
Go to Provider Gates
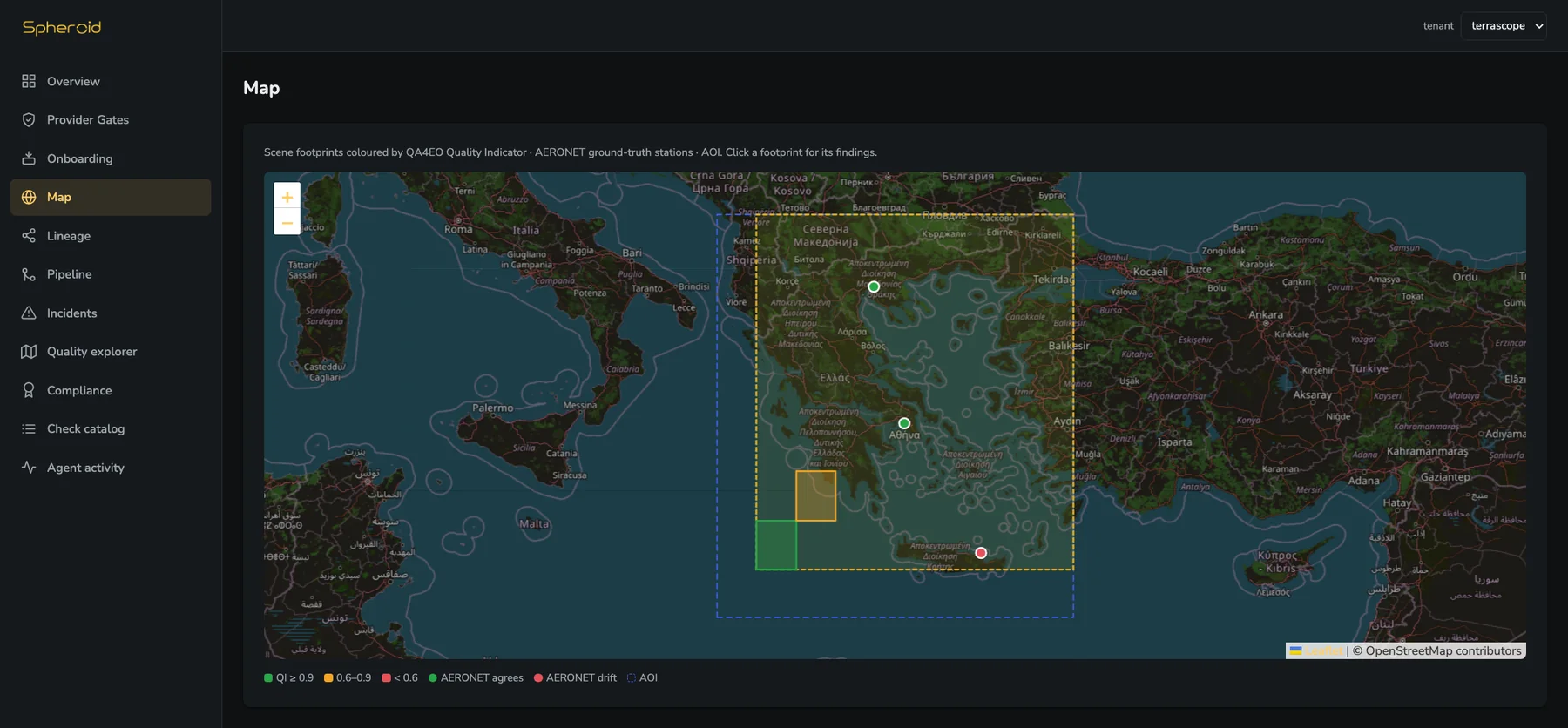point(111,119)
